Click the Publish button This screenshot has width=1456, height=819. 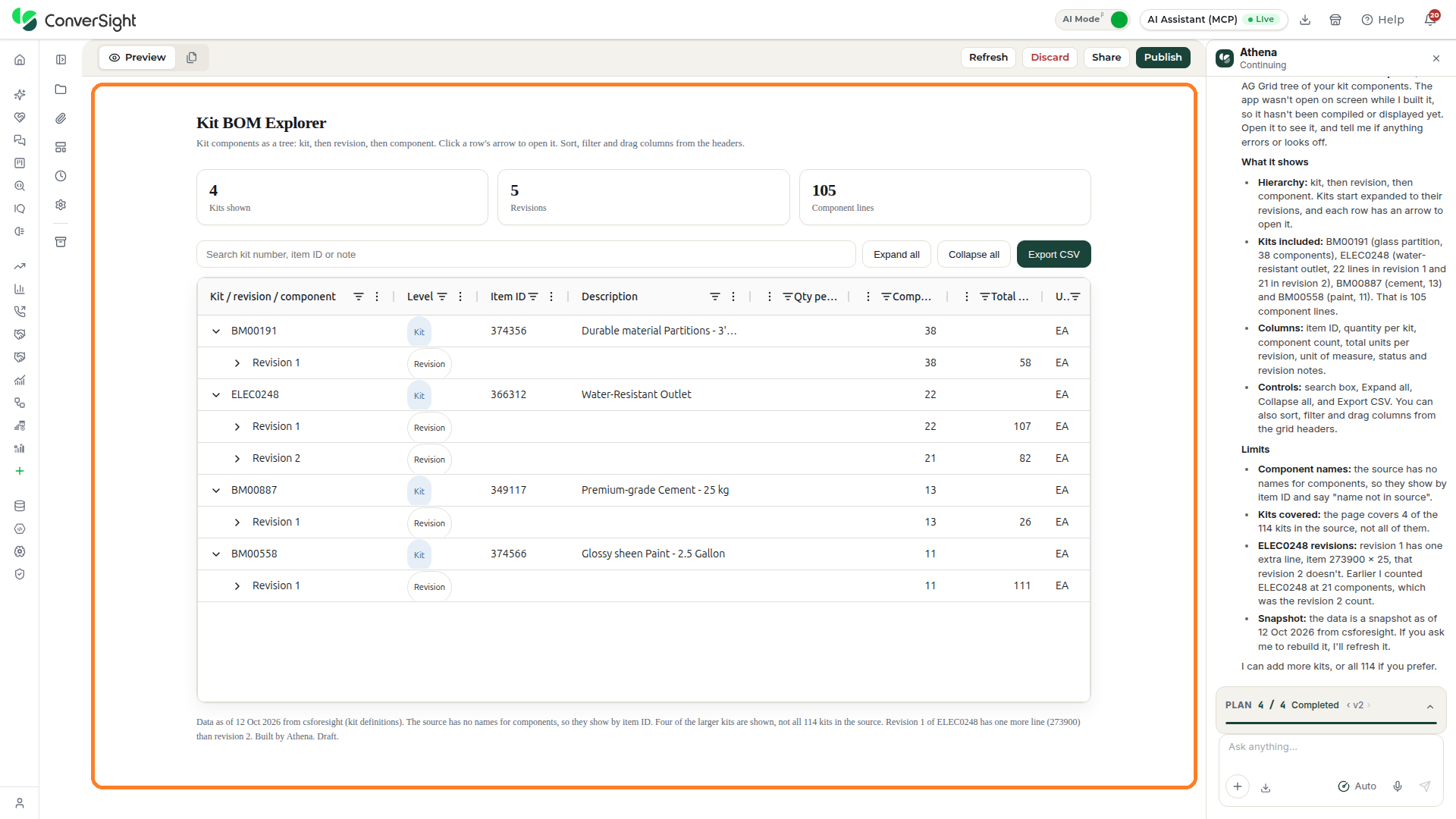coord(1163,58)
